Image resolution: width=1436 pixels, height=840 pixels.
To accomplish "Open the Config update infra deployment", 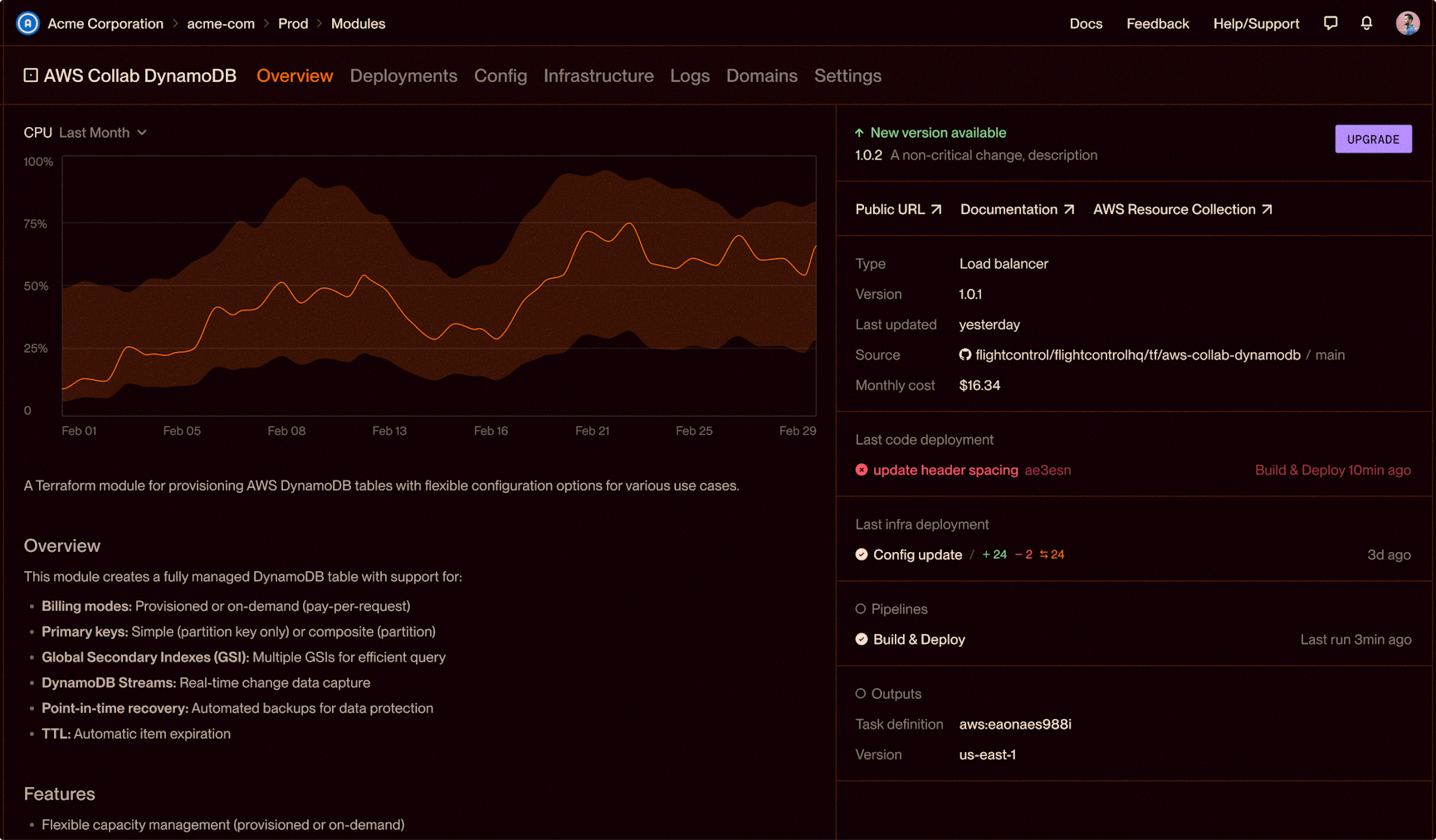I will coord(917,554).
